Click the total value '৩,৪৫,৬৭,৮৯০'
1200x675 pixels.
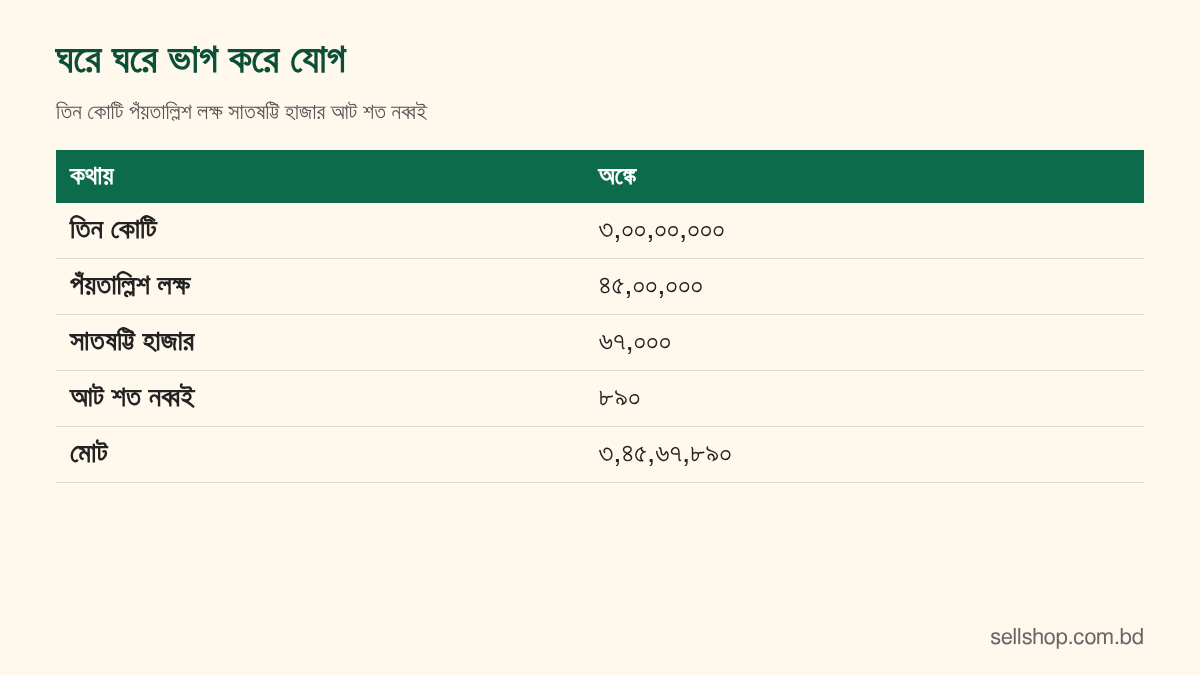coord(665,455)
